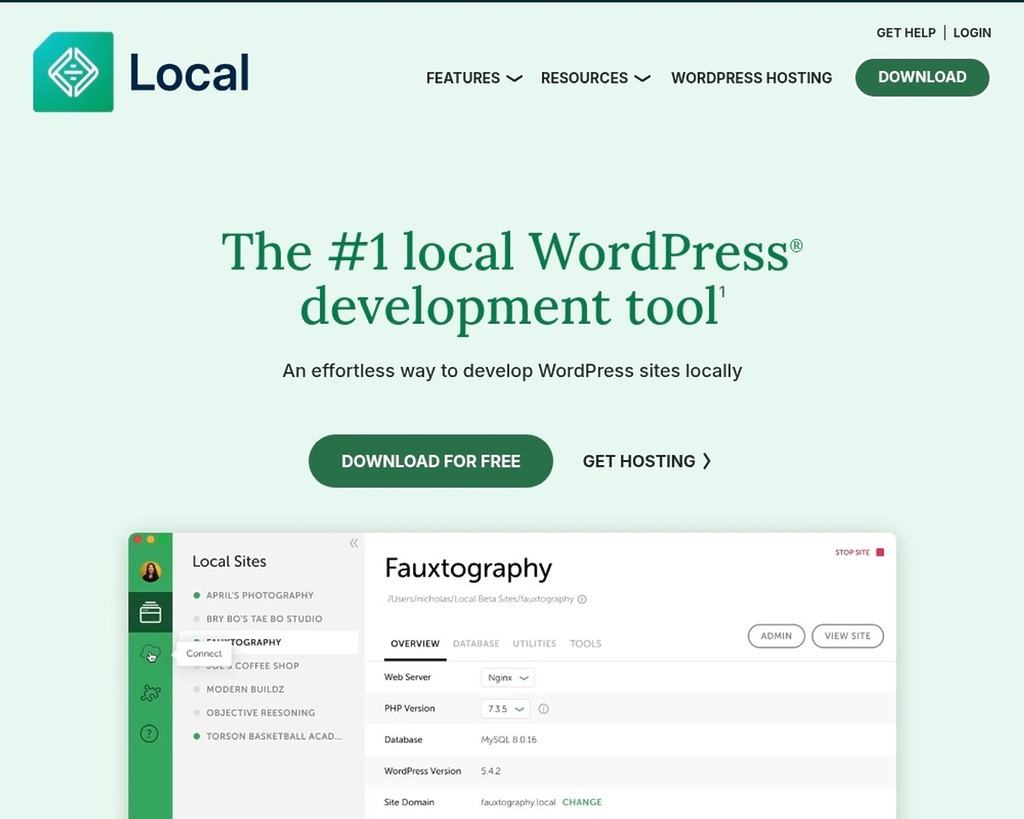Switch to the Database tab

pos(476,644)
